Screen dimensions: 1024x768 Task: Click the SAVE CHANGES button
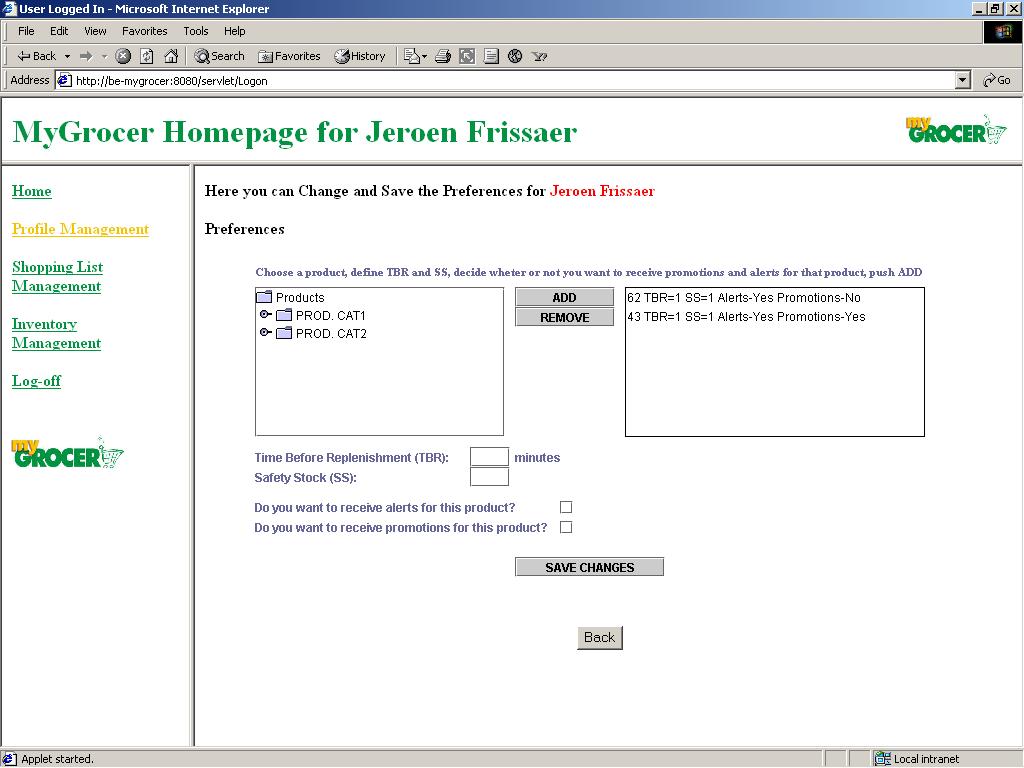coord(590,568)
